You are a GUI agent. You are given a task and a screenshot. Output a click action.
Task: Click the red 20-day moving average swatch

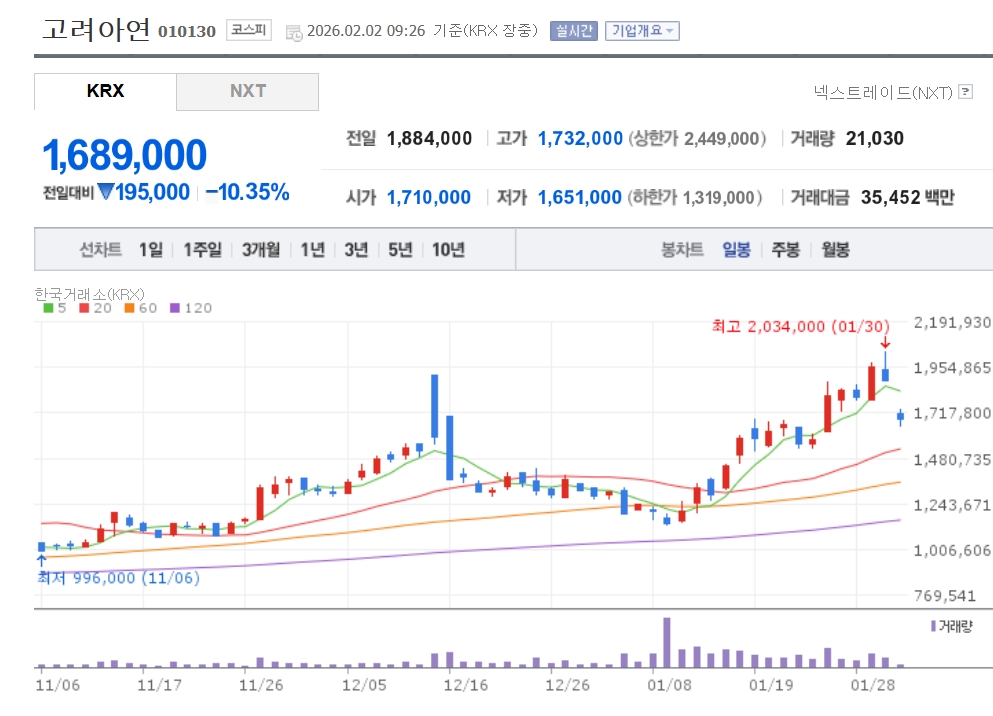(x=84, y=308)
